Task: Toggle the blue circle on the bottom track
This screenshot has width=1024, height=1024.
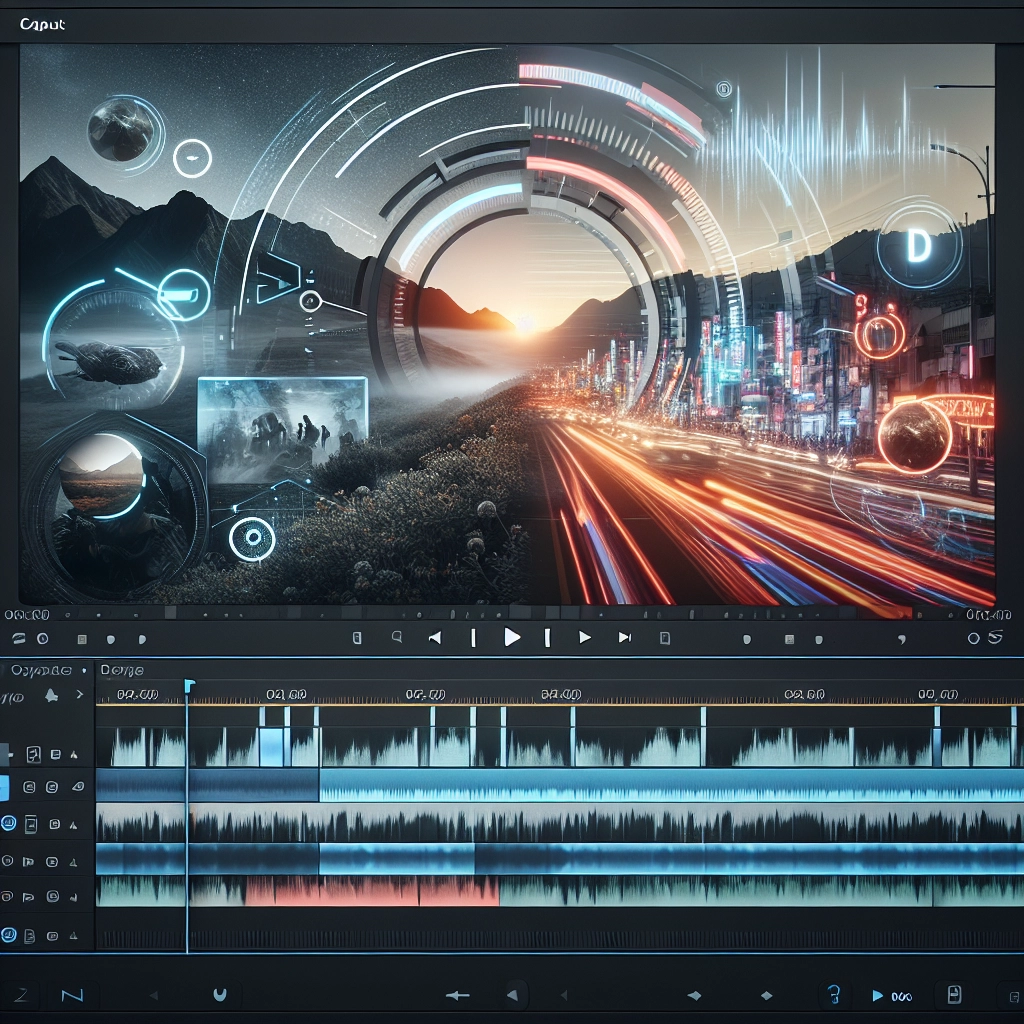Action: tap(9, 935)
